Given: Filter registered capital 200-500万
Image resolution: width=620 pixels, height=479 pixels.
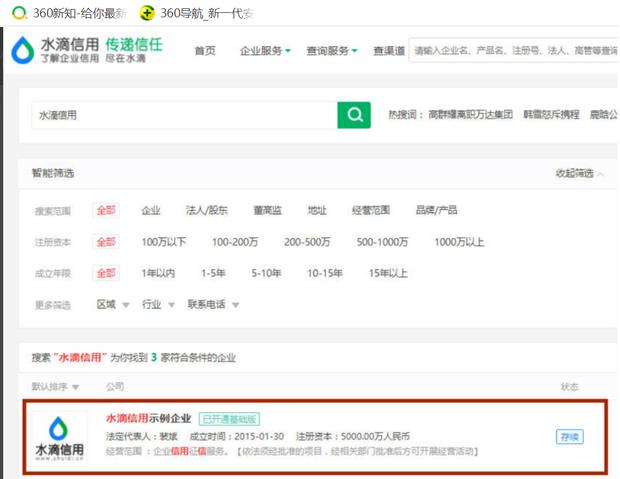Looking at the screenshot, I should pyautogui.click(x=307, y=242).
